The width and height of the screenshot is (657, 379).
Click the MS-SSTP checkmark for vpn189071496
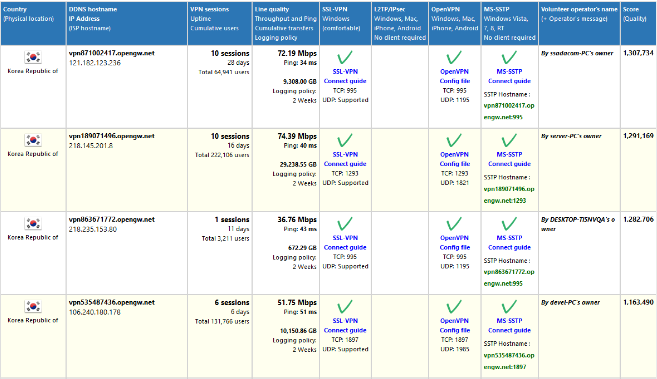pos(509,141)
